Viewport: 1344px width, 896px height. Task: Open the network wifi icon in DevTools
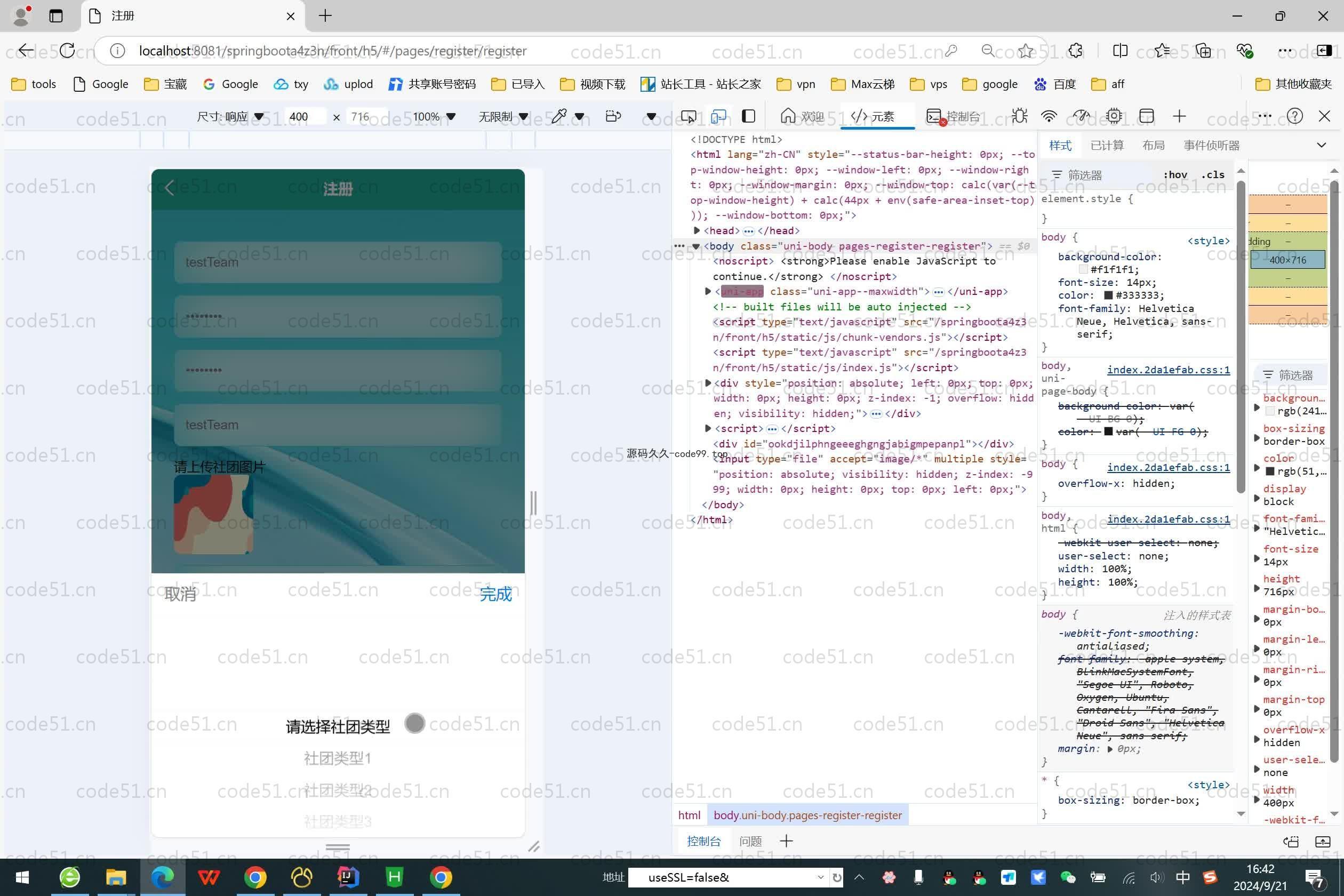pyautogui.click(x=1049, y=117)
